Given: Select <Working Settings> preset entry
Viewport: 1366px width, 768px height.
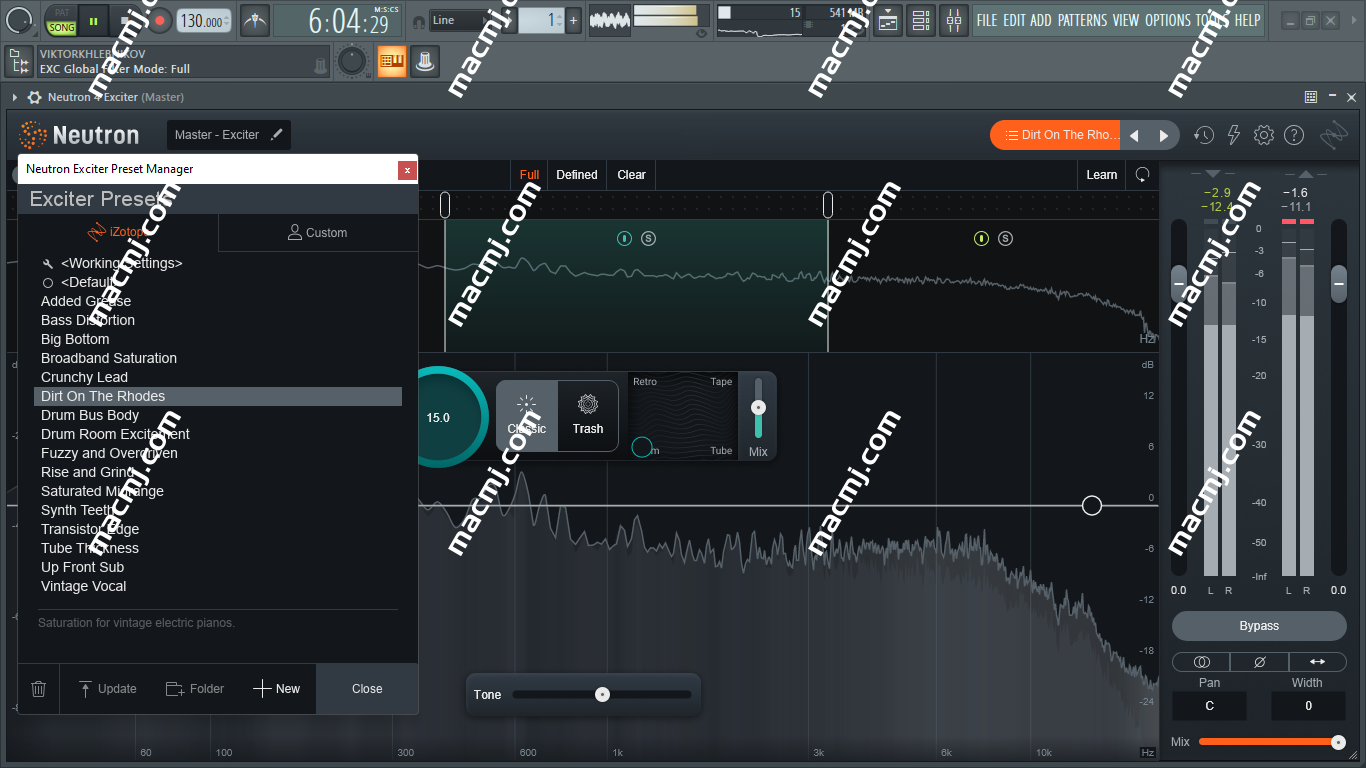Looking at the screenshot, I should tap(121, 263).
